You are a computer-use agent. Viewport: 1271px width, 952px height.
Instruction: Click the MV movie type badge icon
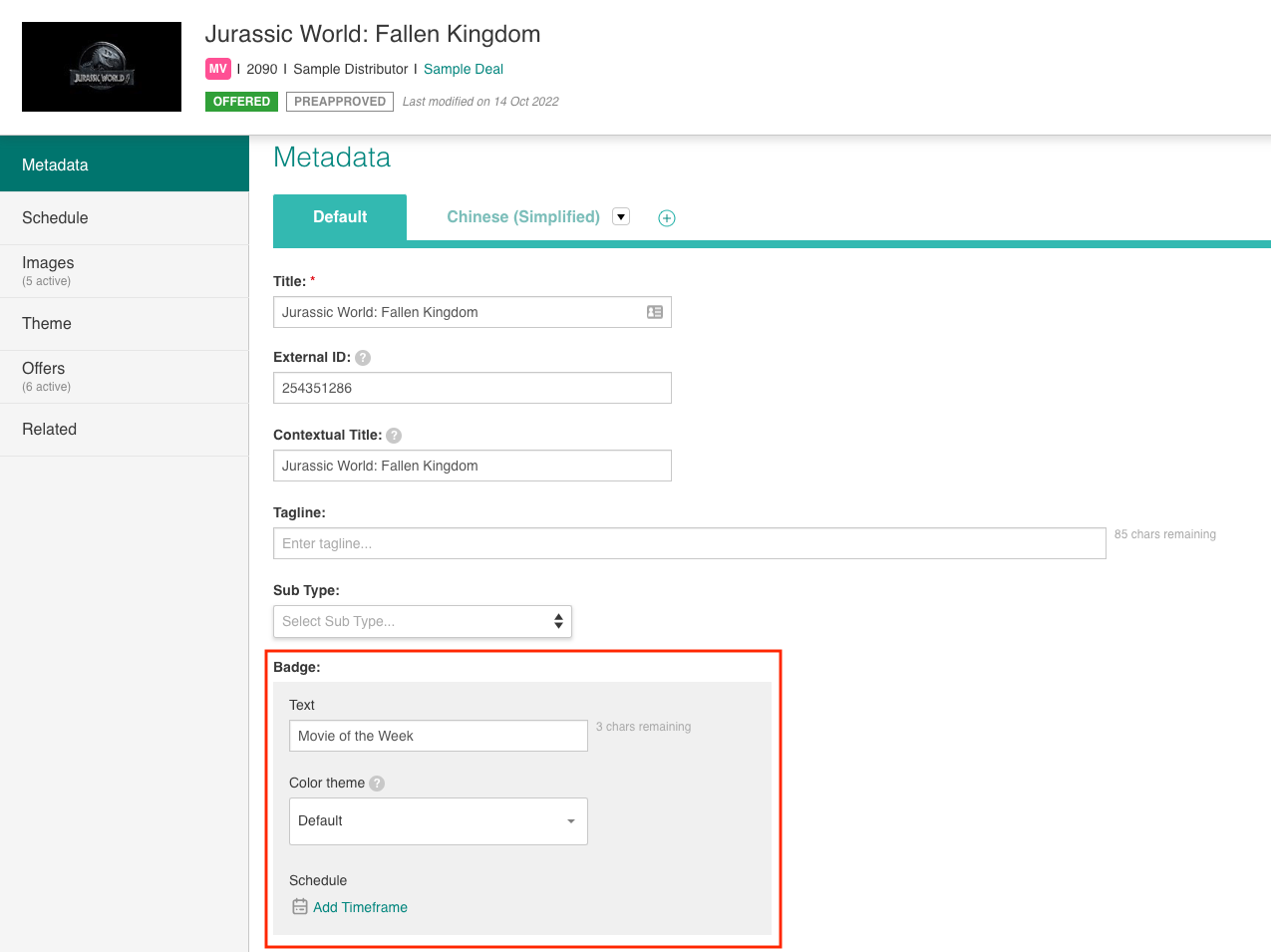click(x=218, y=69)
